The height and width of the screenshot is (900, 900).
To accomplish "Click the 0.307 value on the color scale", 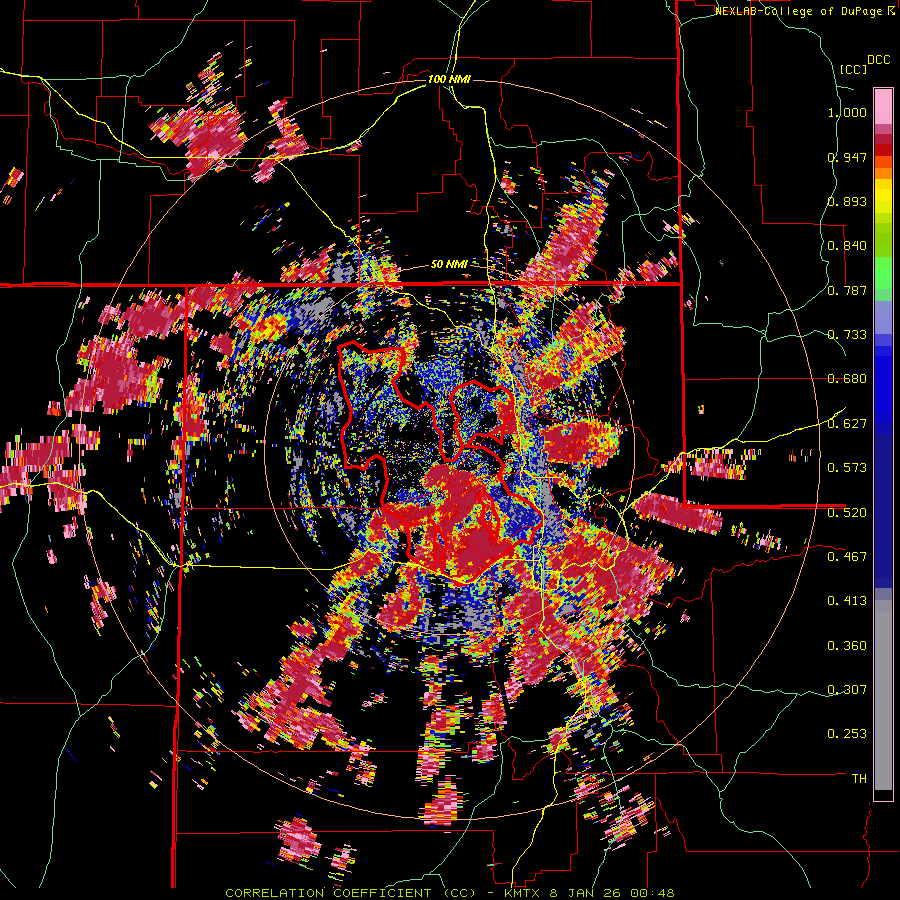I will [847, 689].
